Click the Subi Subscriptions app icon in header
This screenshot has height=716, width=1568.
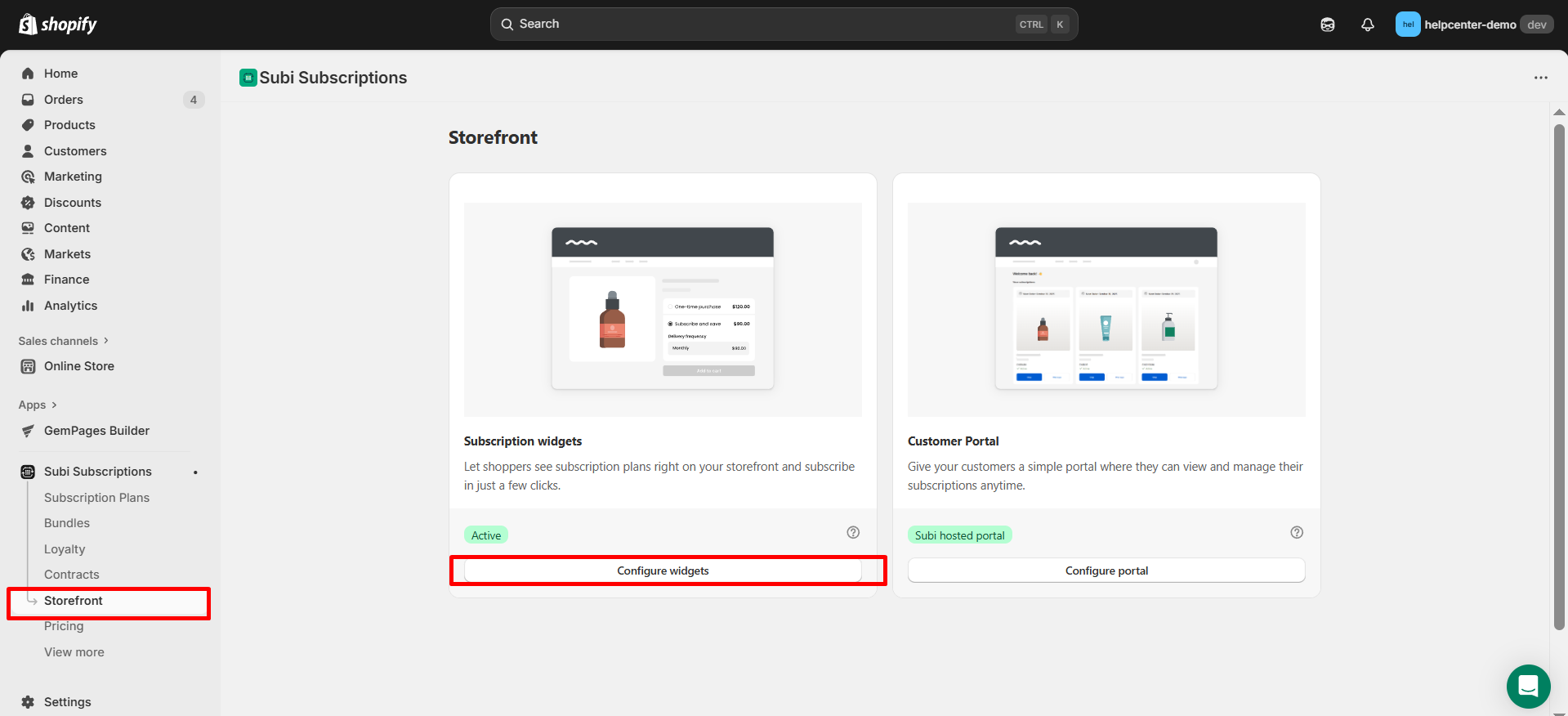248,78
